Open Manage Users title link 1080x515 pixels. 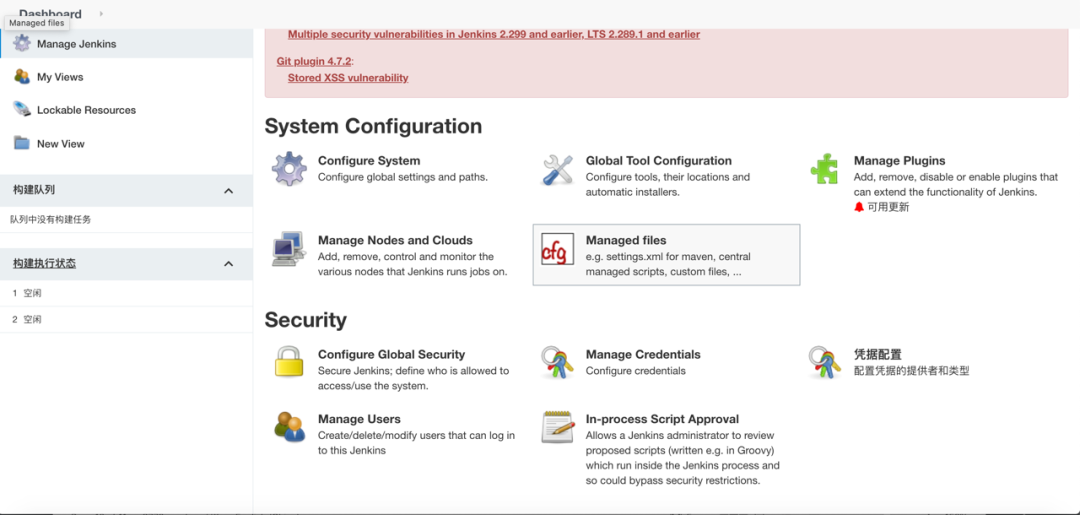pos(359,419)
